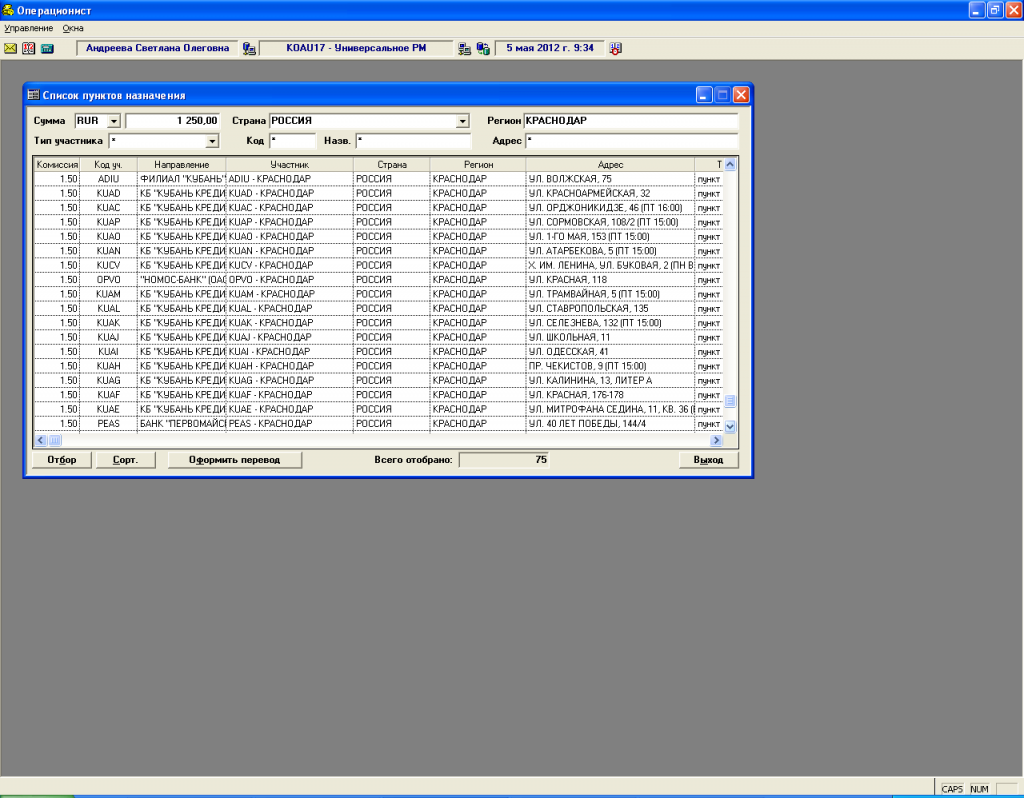Open the Тип участника dropdown
The width and height of the screenshot is (1024, 798).
click(x=212, y=141)
